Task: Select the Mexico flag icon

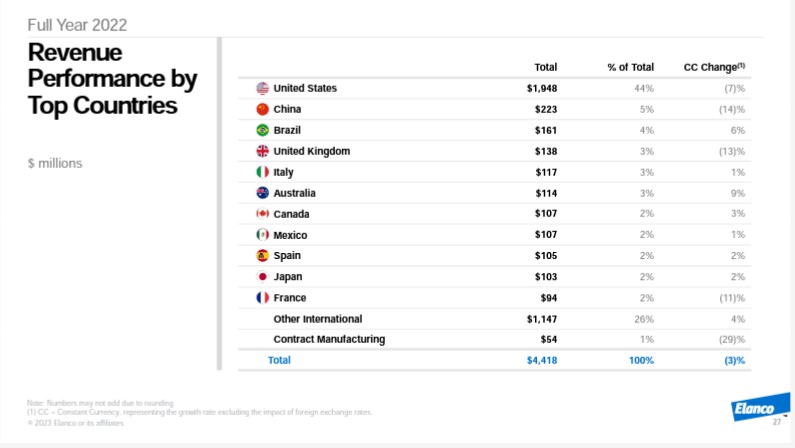Action: click(263, 235)
